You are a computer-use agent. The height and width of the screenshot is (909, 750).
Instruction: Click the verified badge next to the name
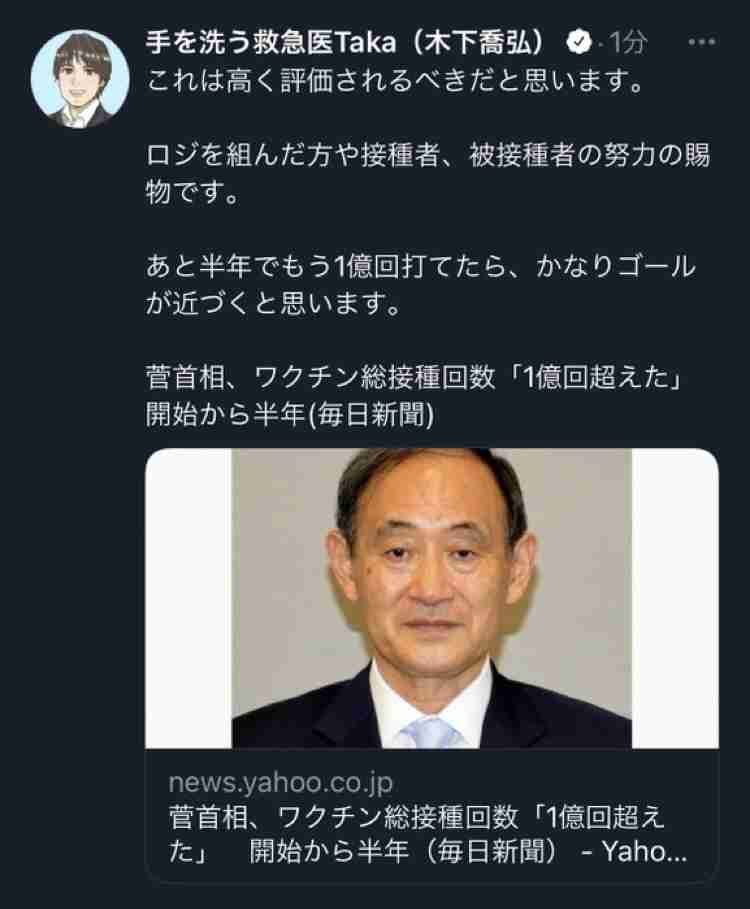pyautogui.click(x=578, y=42)
